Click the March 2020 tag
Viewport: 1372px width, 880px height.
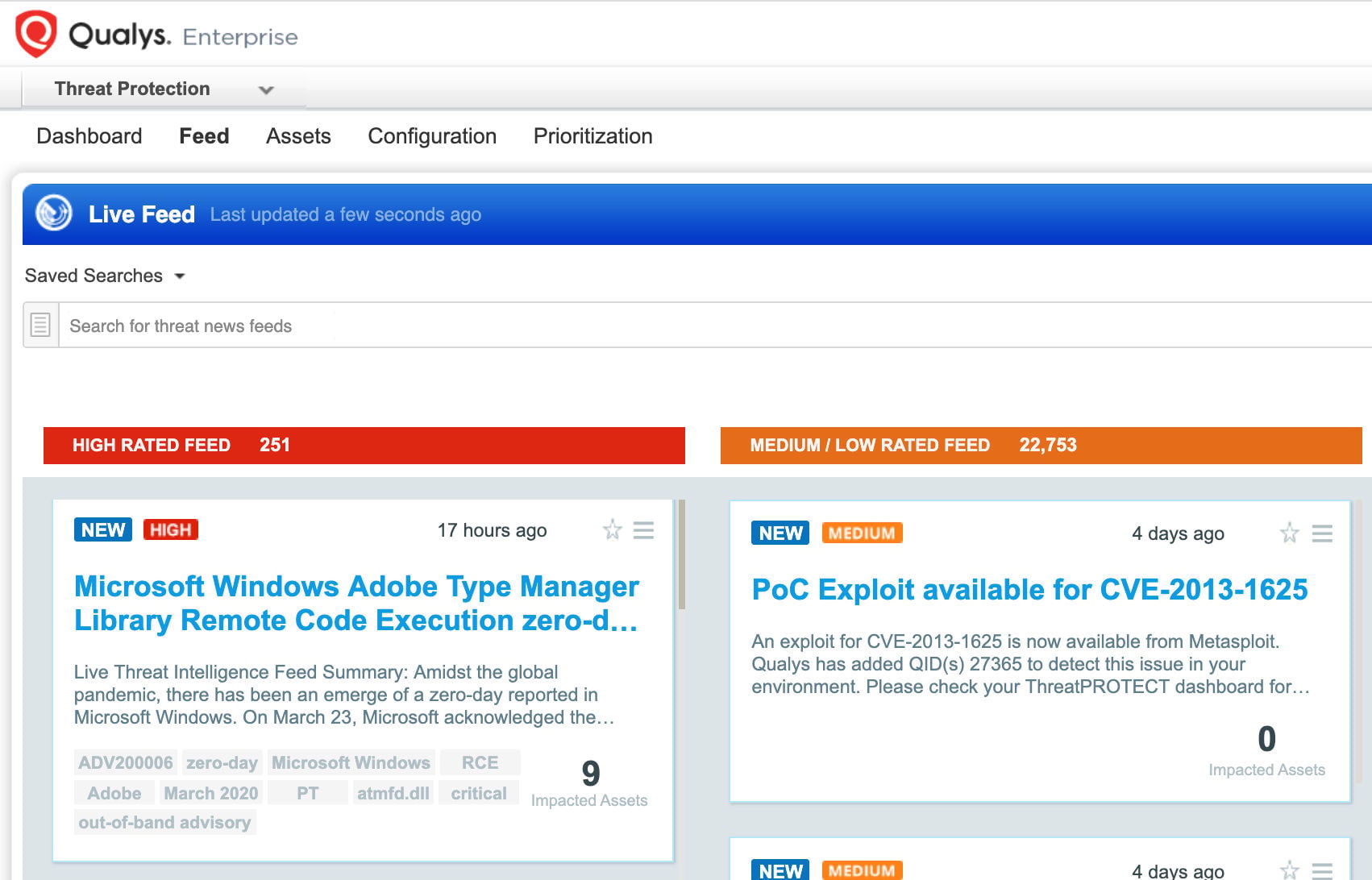tap(211, 793)
